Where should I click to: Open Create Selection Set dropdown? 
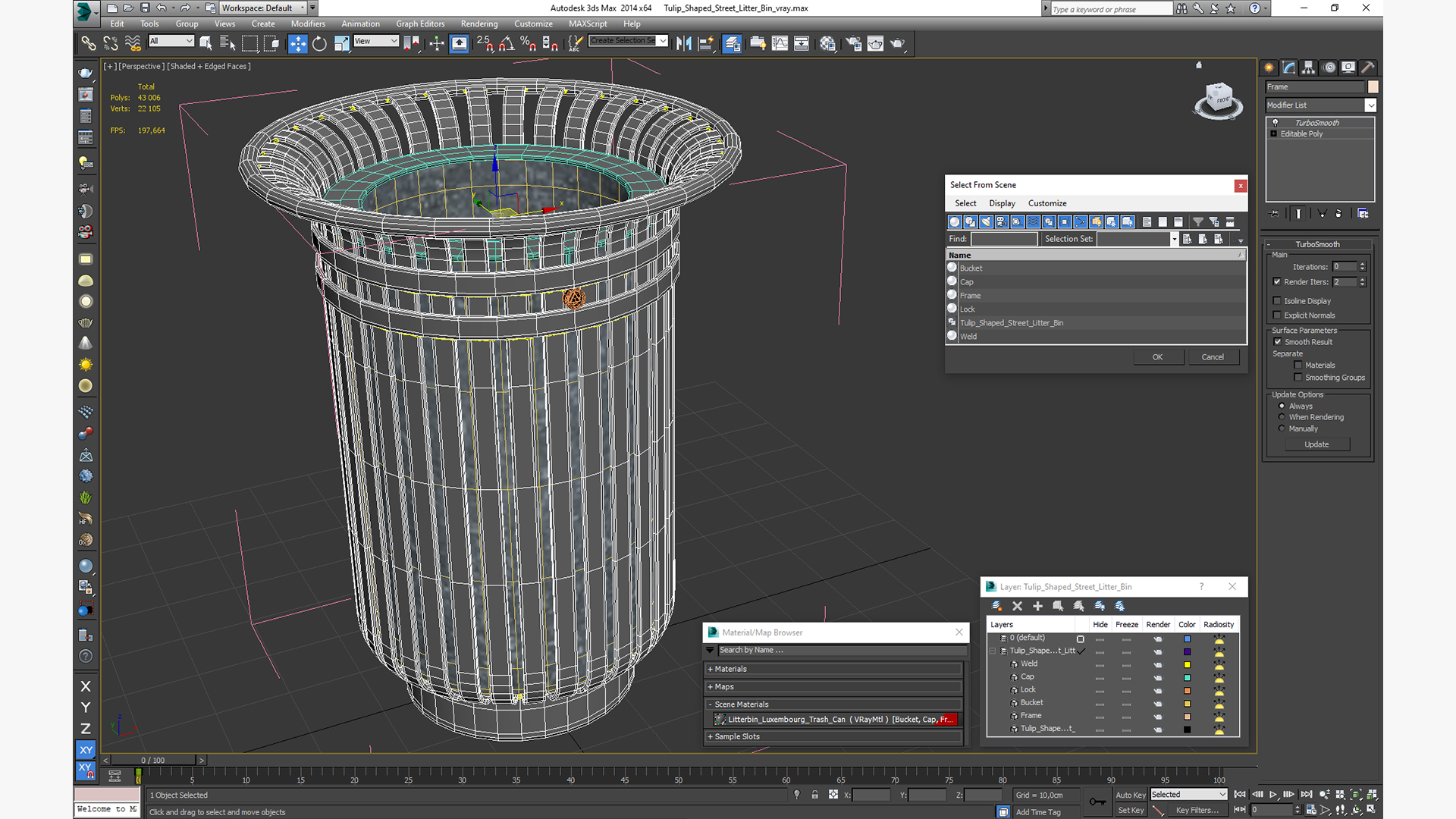pyautogui.click(x=663, y=41)
